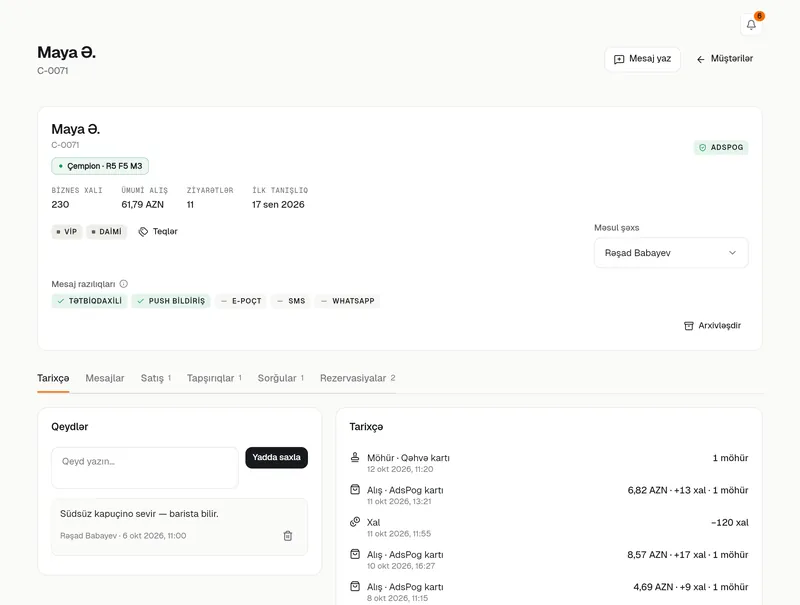Screen dimensions: 800x605
Task: Click the Çempion · R5 F5 M3 segment badge
Action: coord(100,166)
